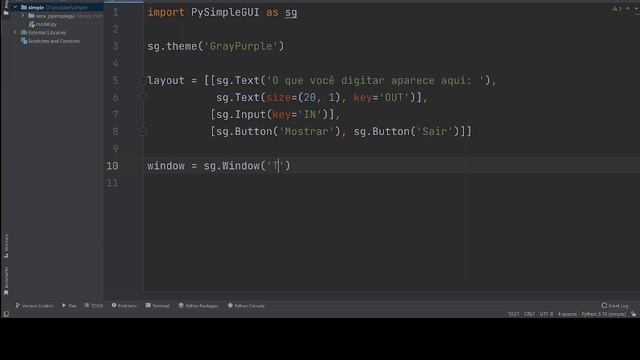
Task: Click the warnings indicator atop the editor
Action: coord(617,9)
